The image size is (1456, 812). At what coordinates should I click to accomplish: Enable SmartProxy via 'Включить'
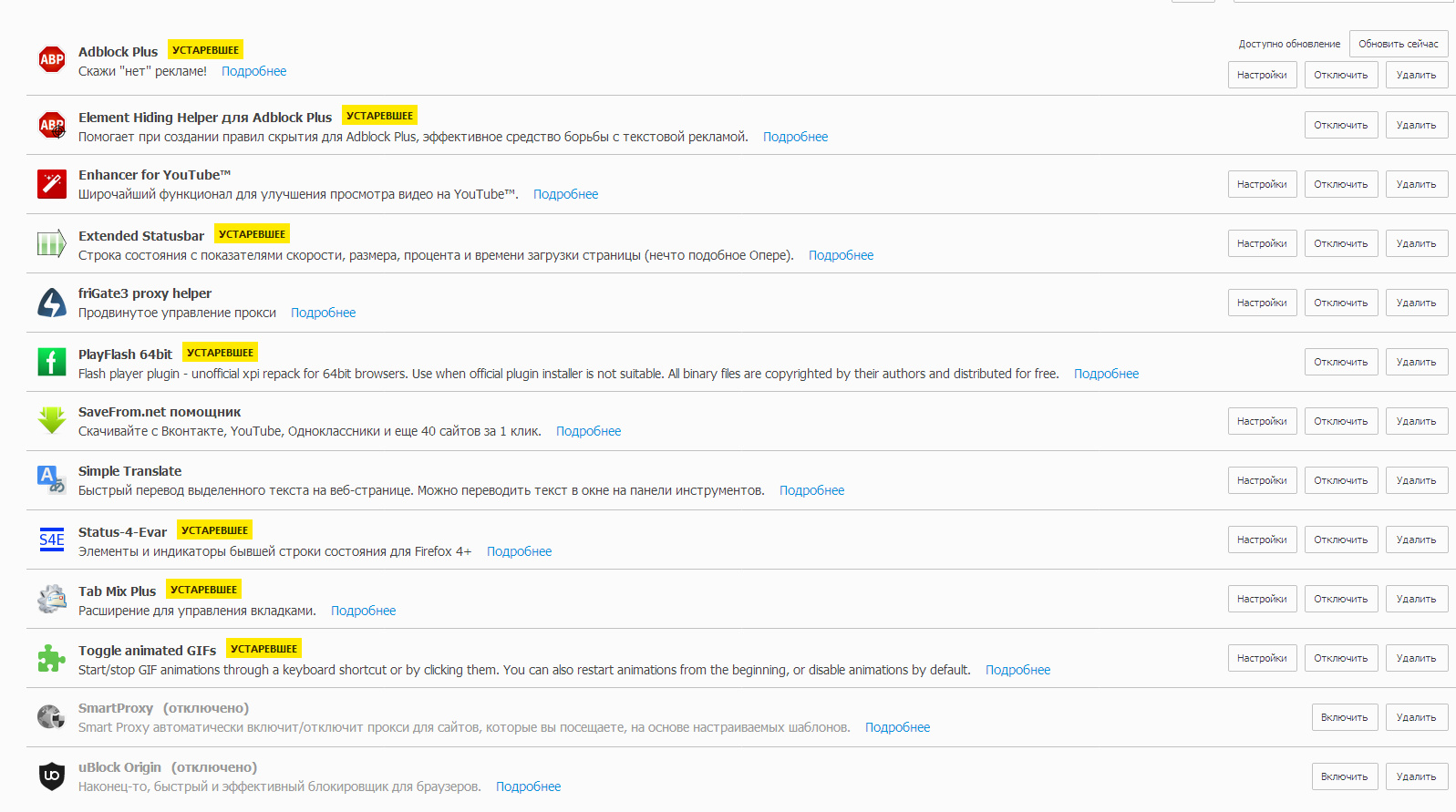coord(1345,717)
